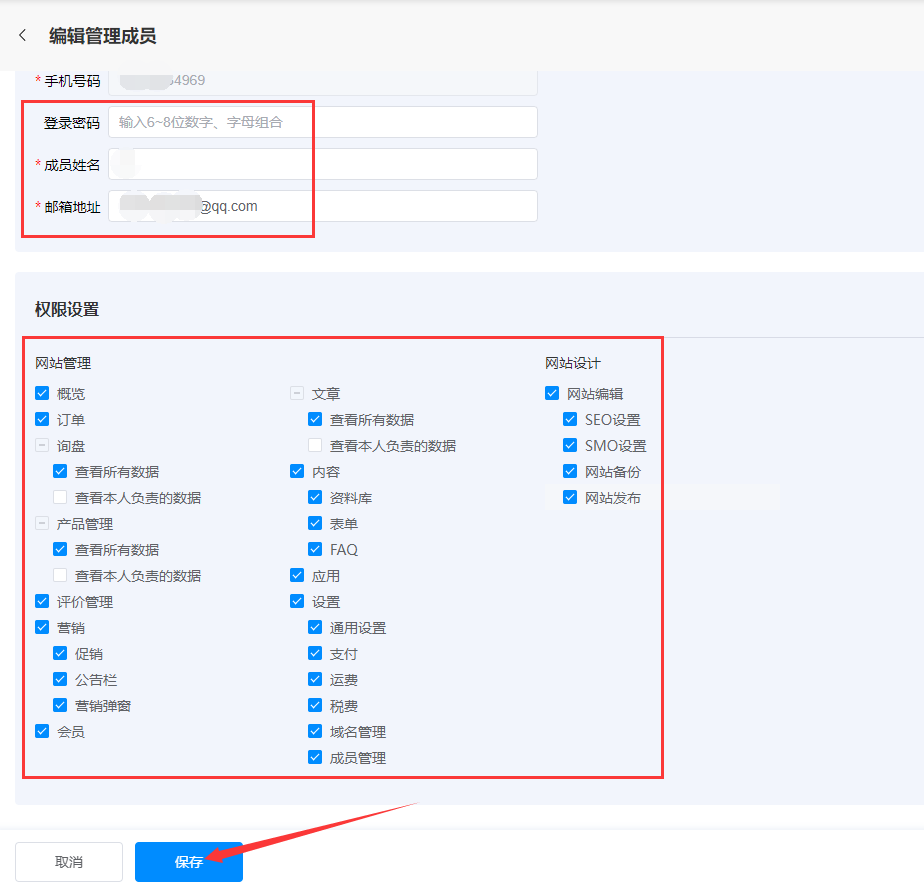
Task: Uncheck the 网站发布 checkbox
Action: [x=570, y=498]
